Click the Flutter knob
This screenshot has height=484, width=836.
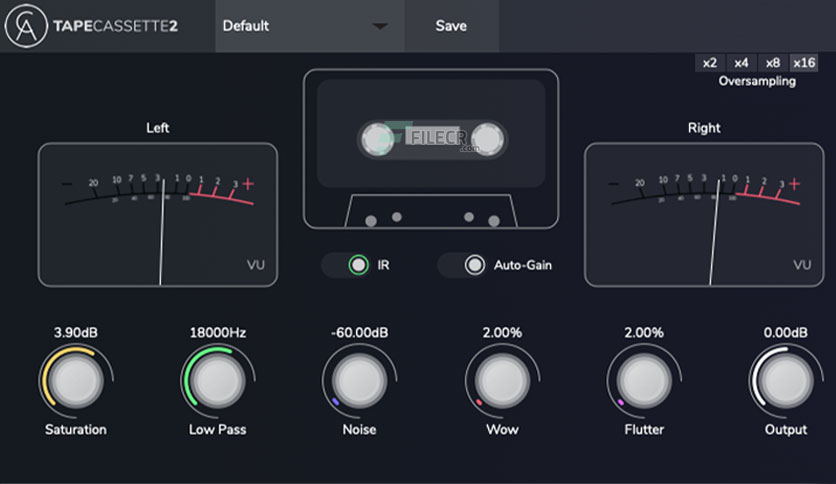pos(644,381)
